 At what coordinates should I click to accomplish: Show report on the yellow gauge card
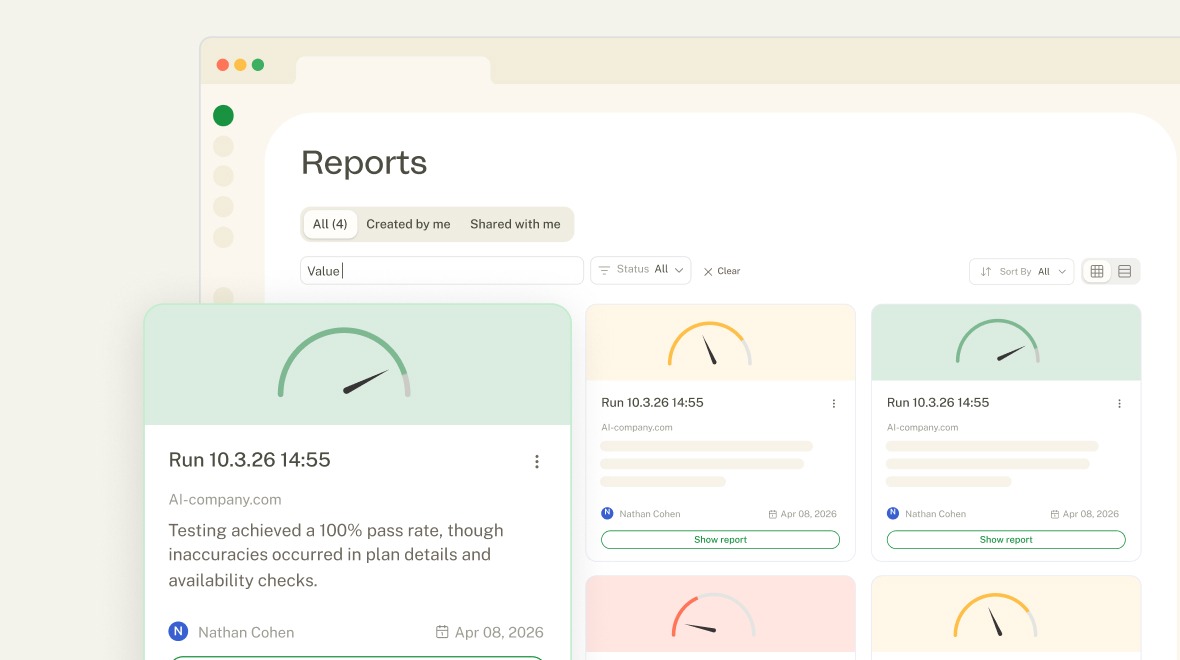(x=720, y=540)
